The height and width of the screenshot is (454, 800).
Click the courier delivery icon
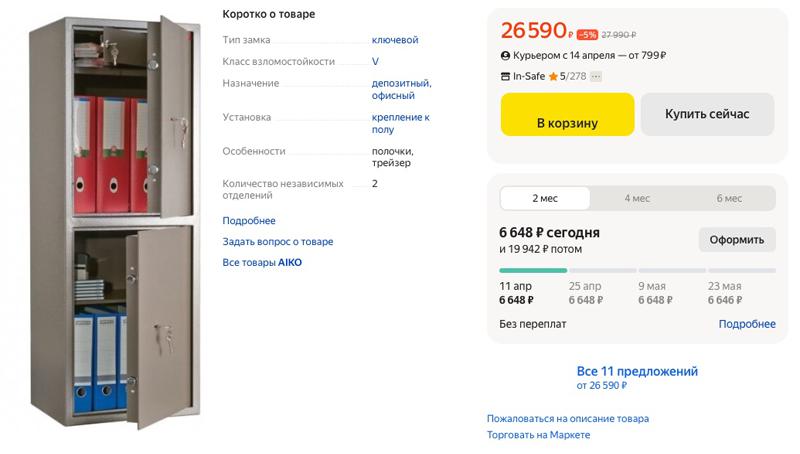coord(505,56)
